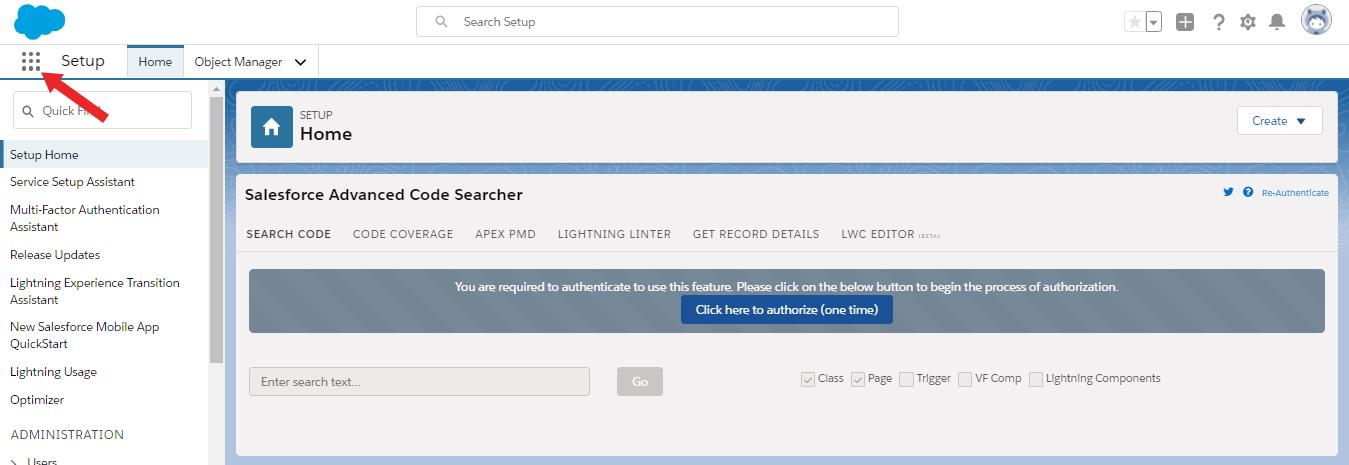Open the user profile avatar
The height and width of the screenshot is (465, 1349).
point(1316,21)
